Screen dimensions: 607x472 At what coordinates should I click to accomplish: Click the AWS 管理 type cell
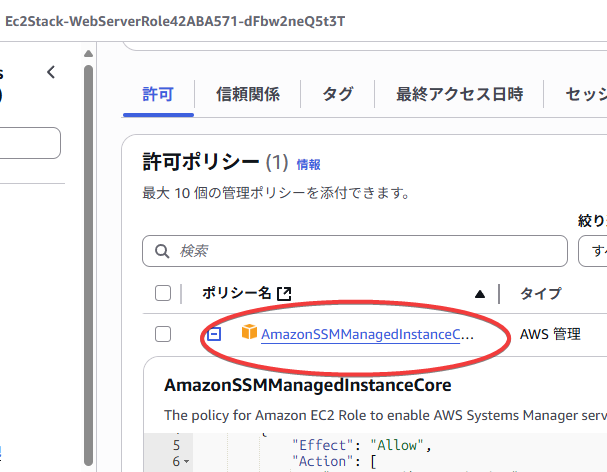(x=550, y=334)
